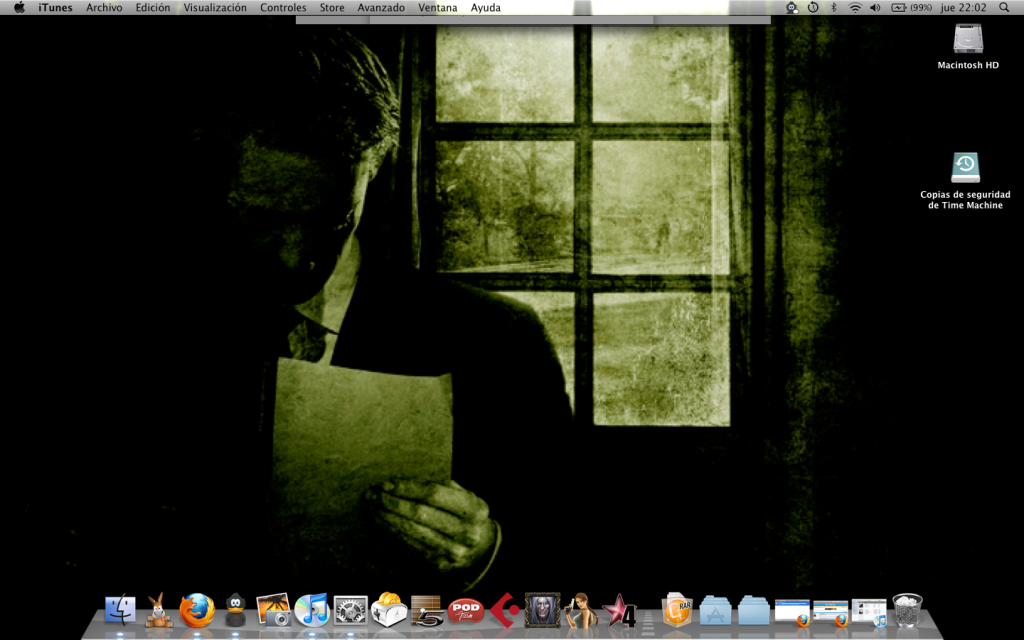Launch iPhoto from the dock

(x=273, y=608)
